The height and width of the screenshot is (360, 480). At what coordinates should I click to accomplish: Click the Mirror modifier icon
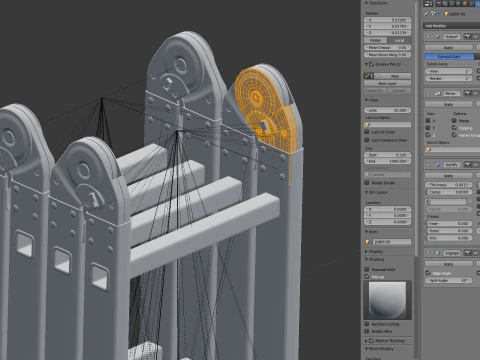[438, 93]
